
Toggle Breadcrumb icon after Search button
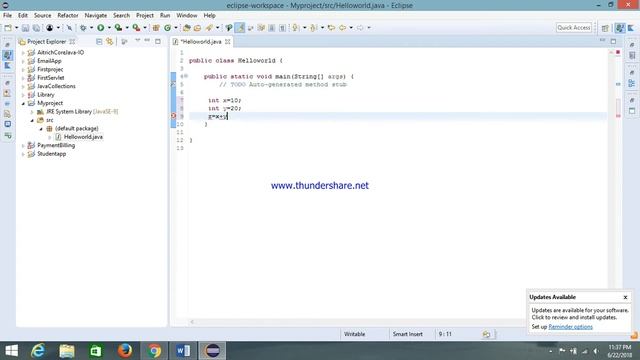coord(229,28)
